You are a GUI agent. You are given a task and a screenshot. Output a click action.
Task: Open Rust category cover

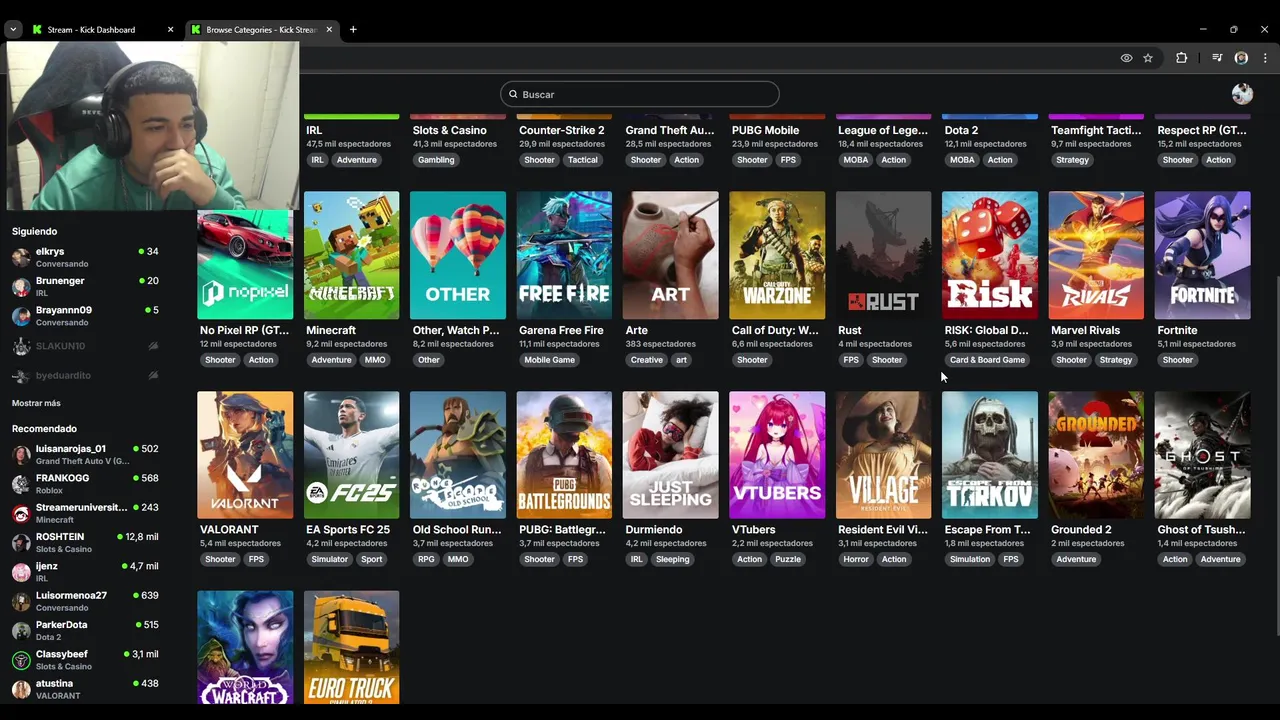(x=883, y=255)
